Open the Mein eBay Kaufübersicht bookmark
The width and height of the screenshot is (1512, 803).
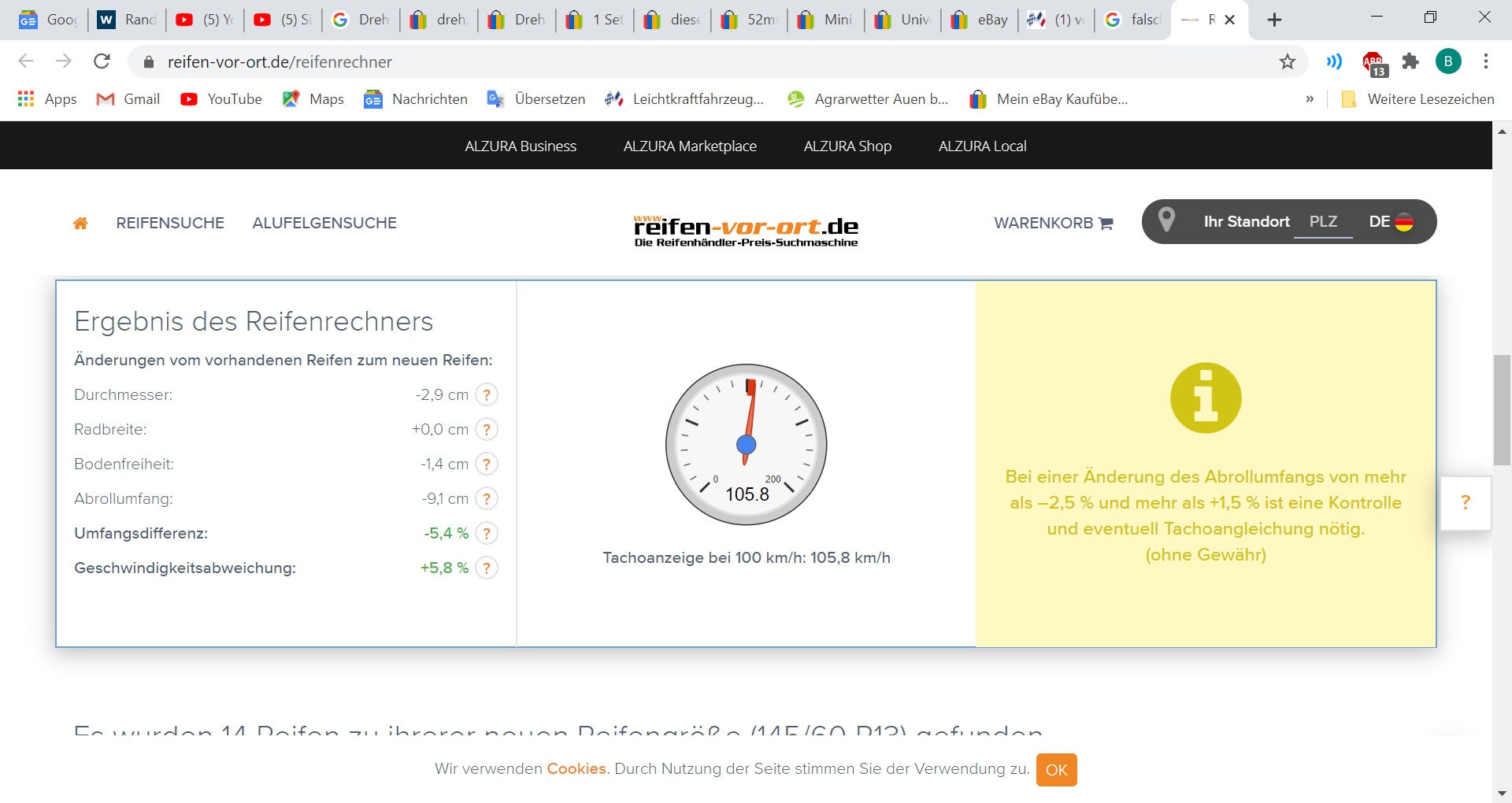[1049, 99]
